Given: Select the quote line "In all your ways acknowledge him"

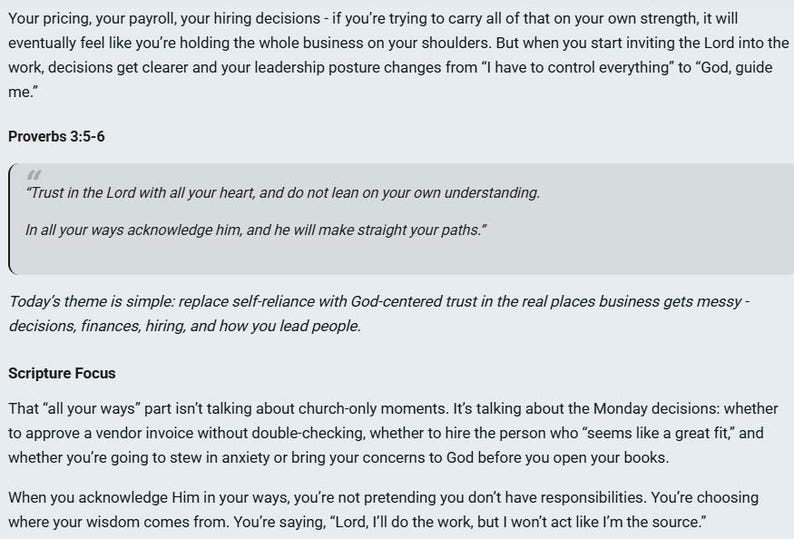Looking at the screenshot, I should 256,230.
